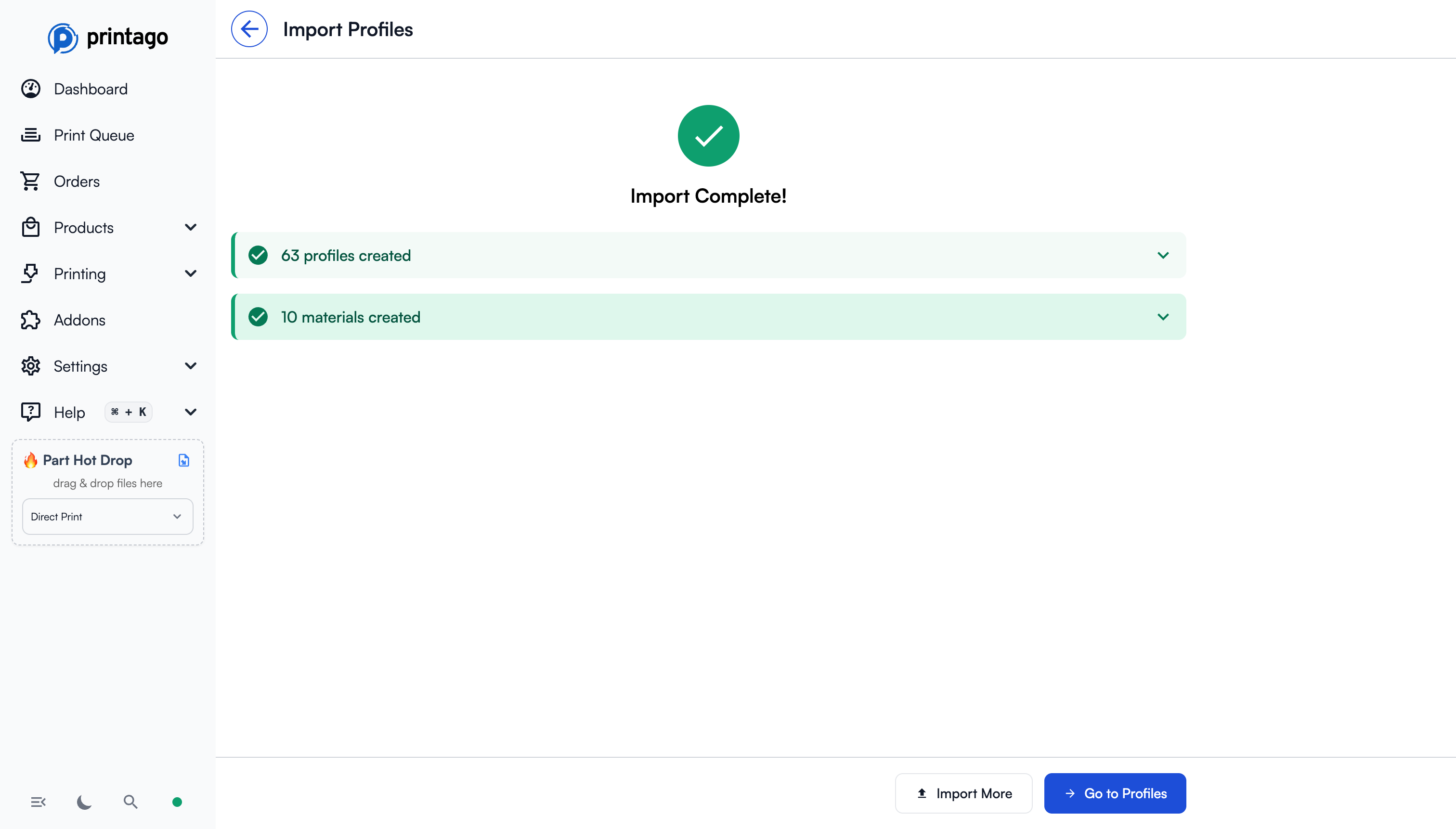Expand the Products submenu chevron

click(191, 227)
